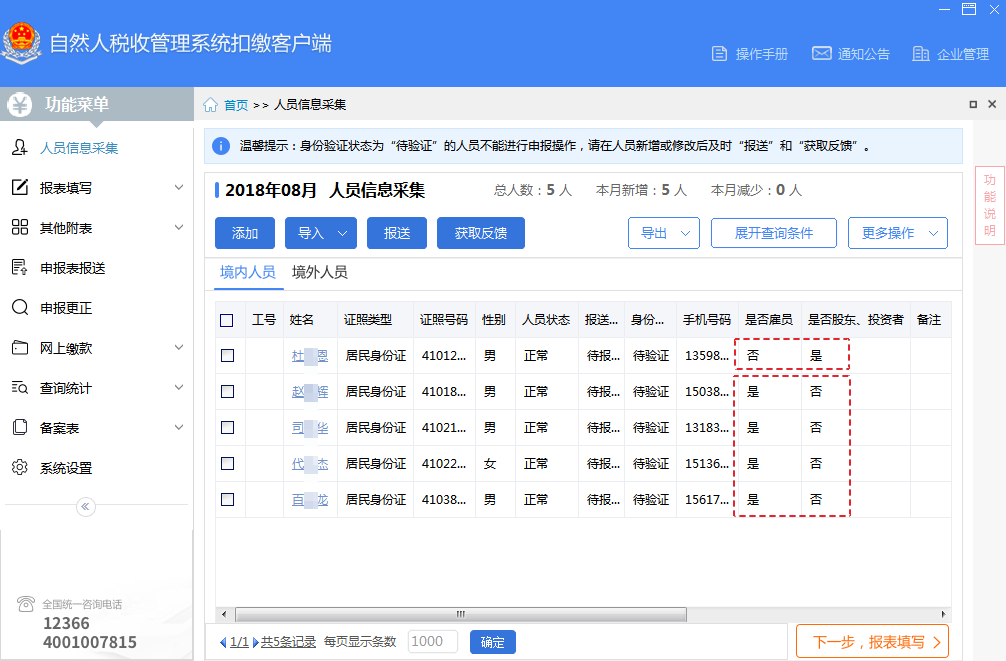Click the 报送 button
The image size is (1006, 661).
coord(396,233)
